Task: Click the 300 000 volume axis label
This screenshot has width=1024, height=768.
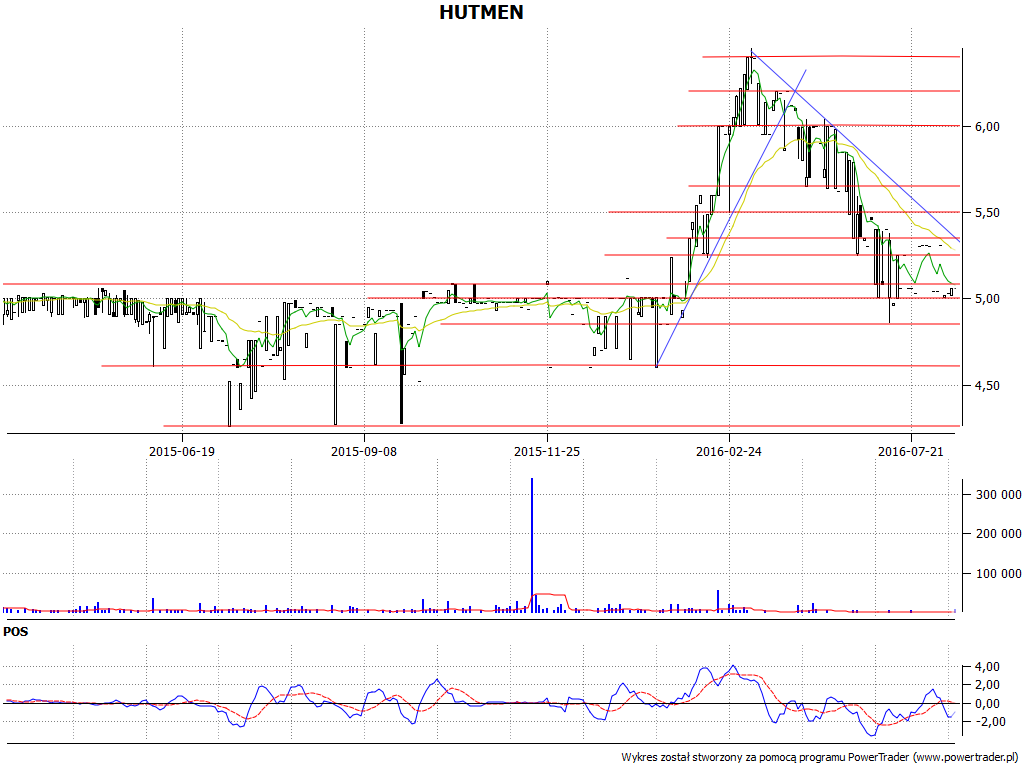Action: coord(998,495)
